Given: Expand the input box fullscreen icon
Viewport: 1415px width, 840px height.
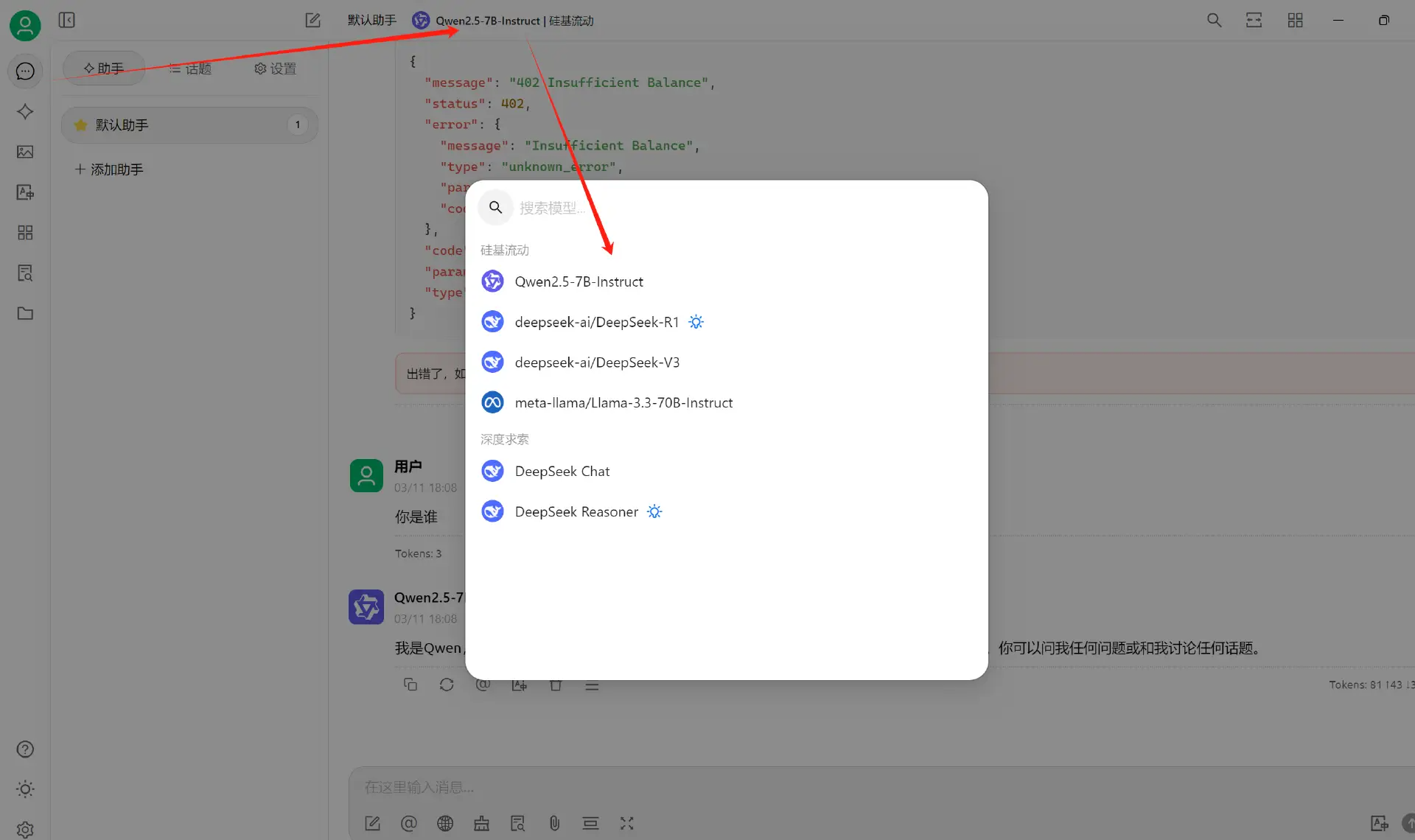Looking at the screenshot, I should tap(626, 823).
